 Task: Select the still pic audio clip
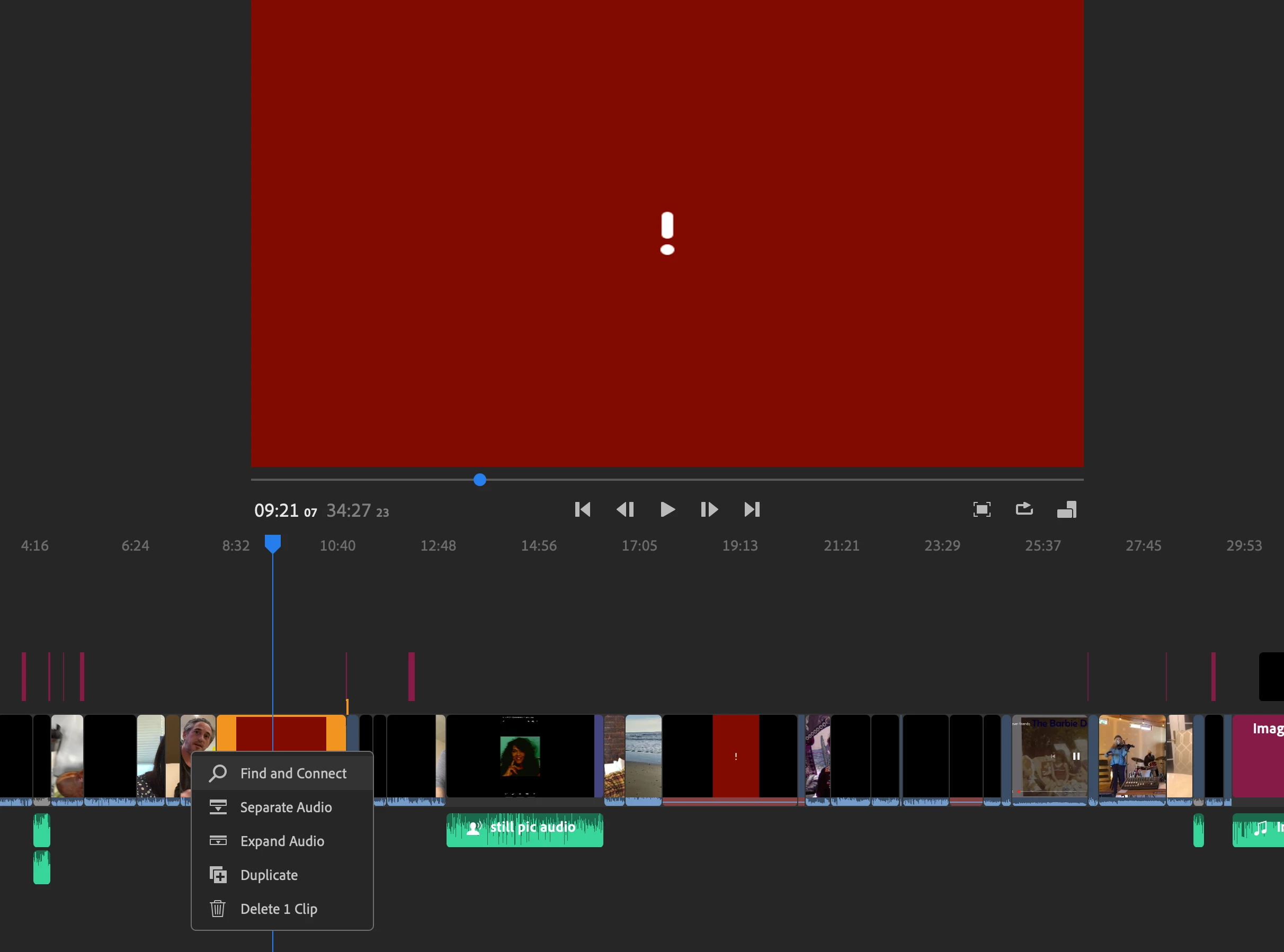[x=524, y=830]
